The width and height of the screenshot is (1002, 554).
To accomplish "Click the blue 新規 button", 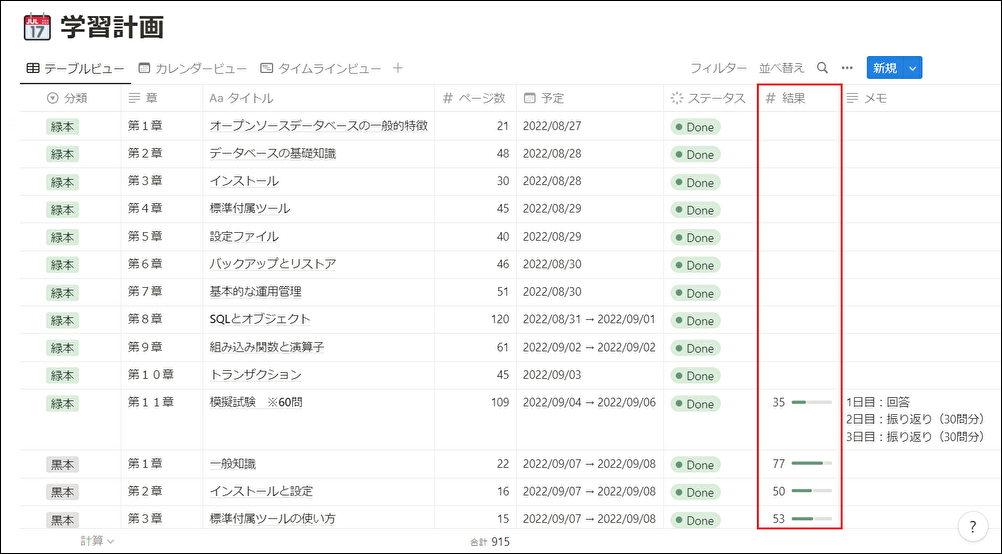I will point(885,68).
